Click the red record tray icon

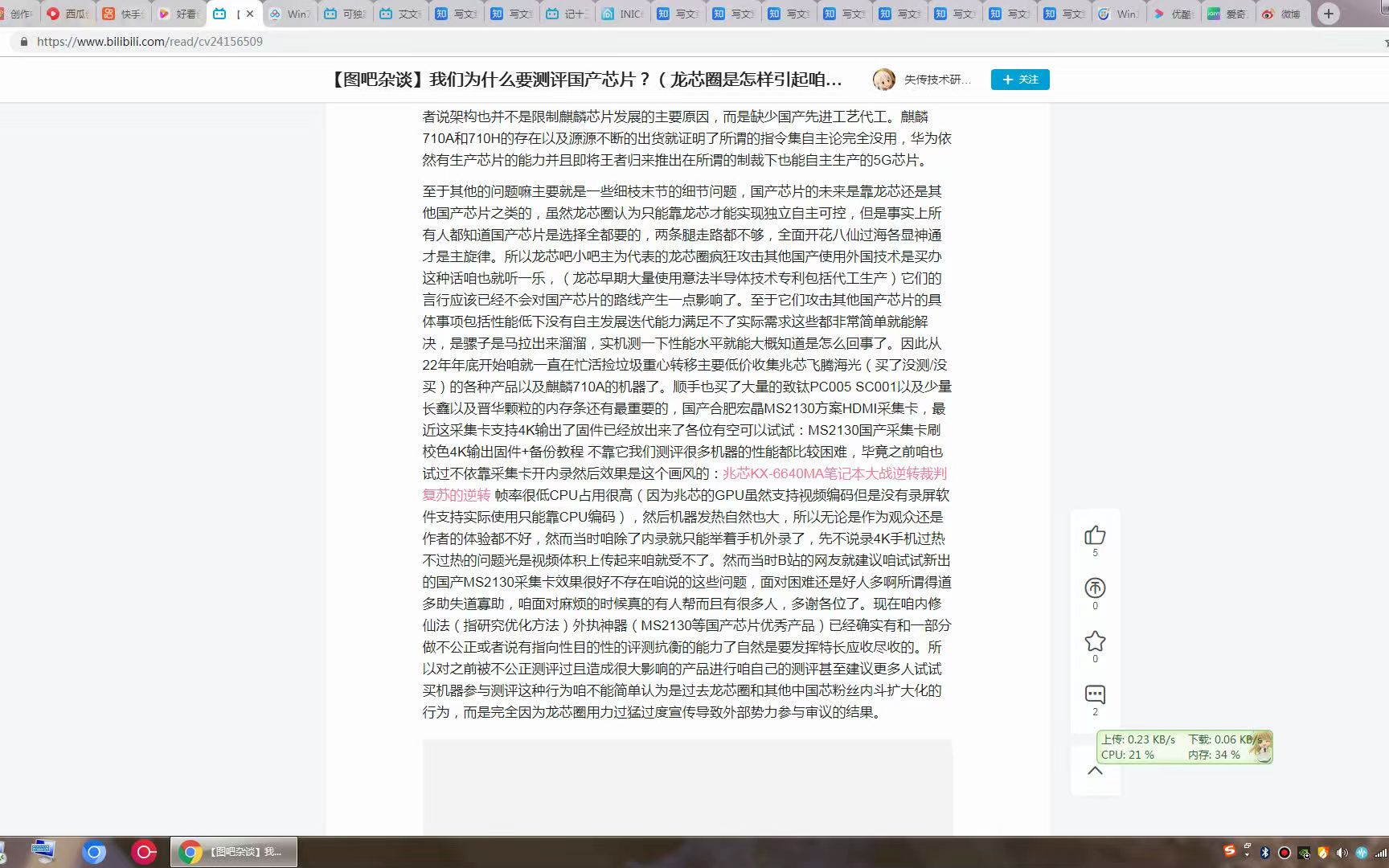(1285, 853)
